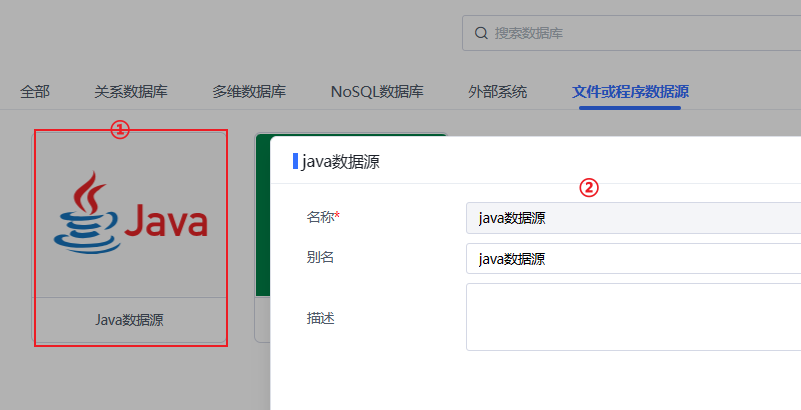This screenshot has height=410, width=801.
Task: Switch to the 全部 tab
Action: [35, 92]
